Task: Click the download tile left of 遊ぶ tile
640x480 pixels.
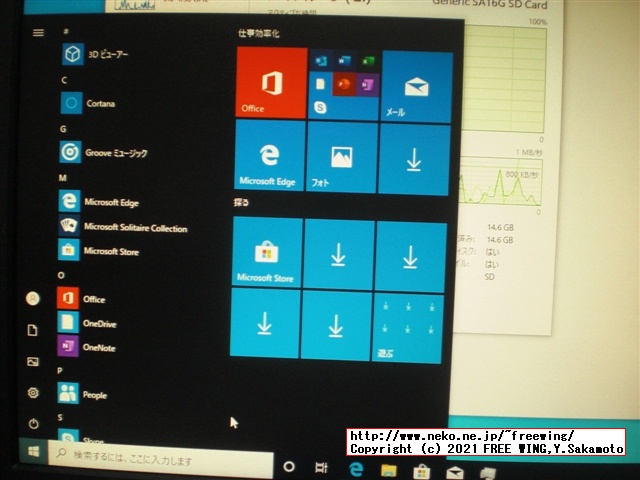Action: (336, 325)
